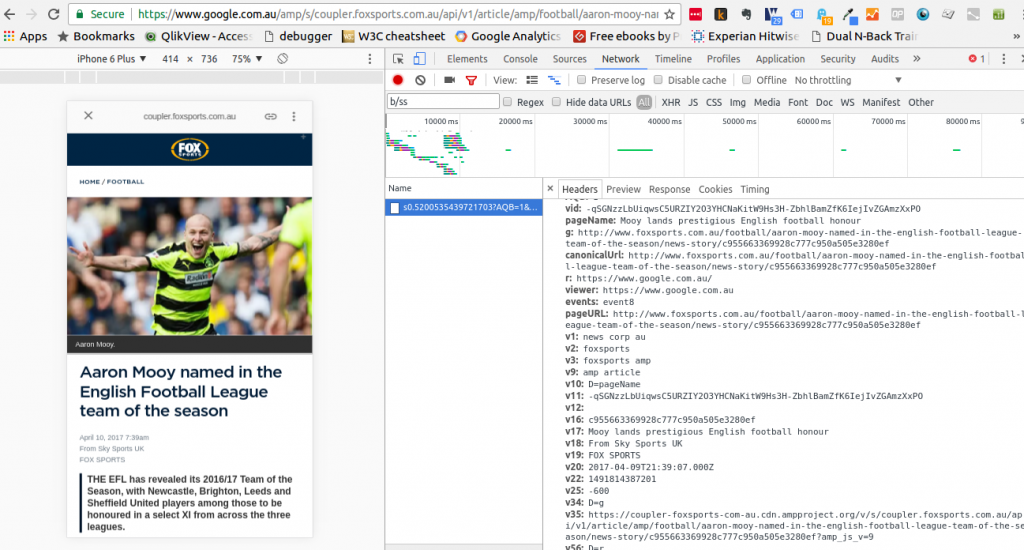Open the Apps grid shortcut
1024x550 pixels.
25,36
